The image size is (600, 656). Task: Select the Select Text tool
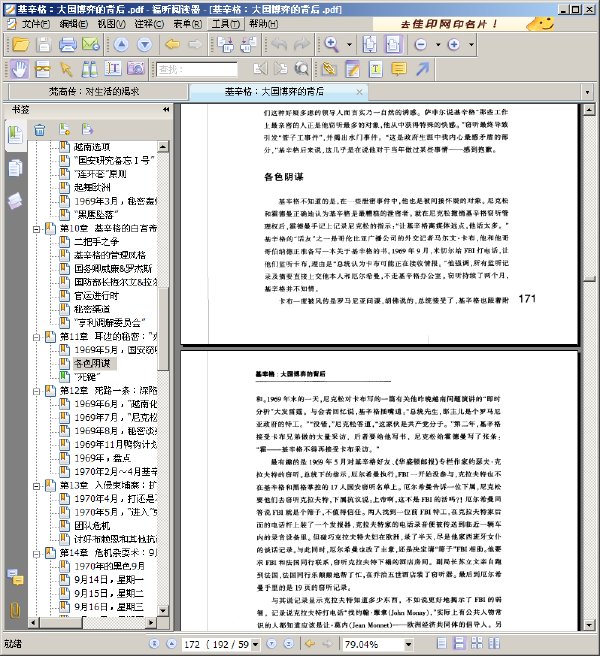pos(113,69)
